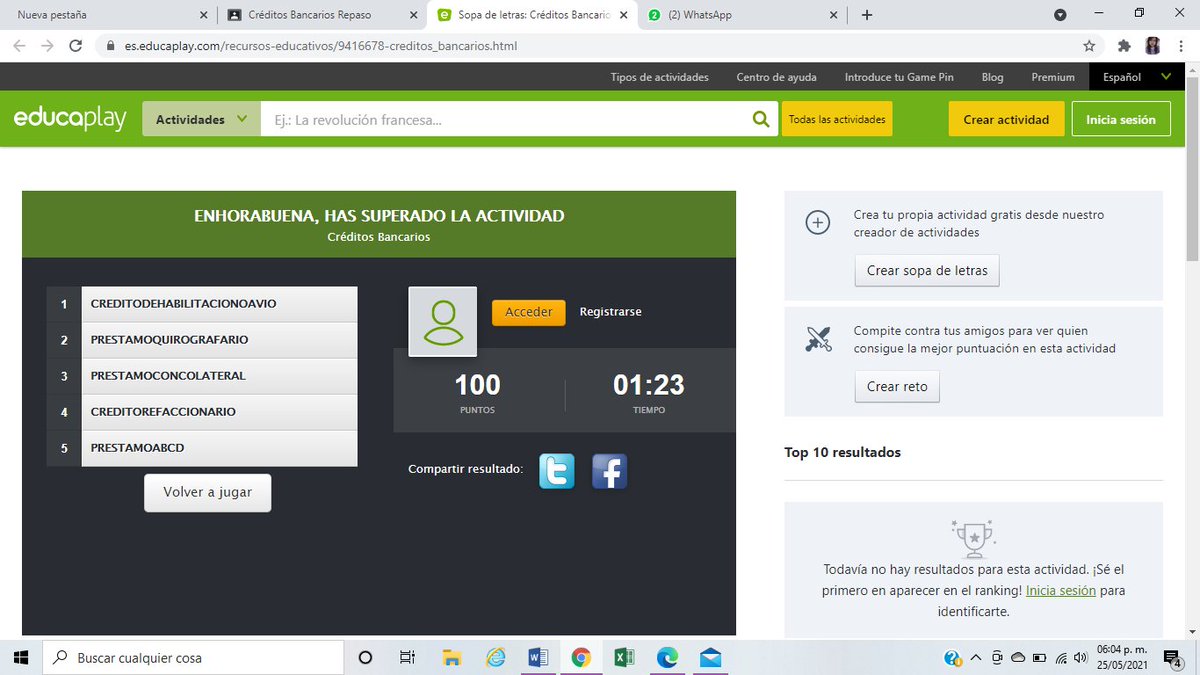This screenshot has height=675, width=1200.
Task: Open Internet Explorer from taskbar
Action: pos(495,657)
